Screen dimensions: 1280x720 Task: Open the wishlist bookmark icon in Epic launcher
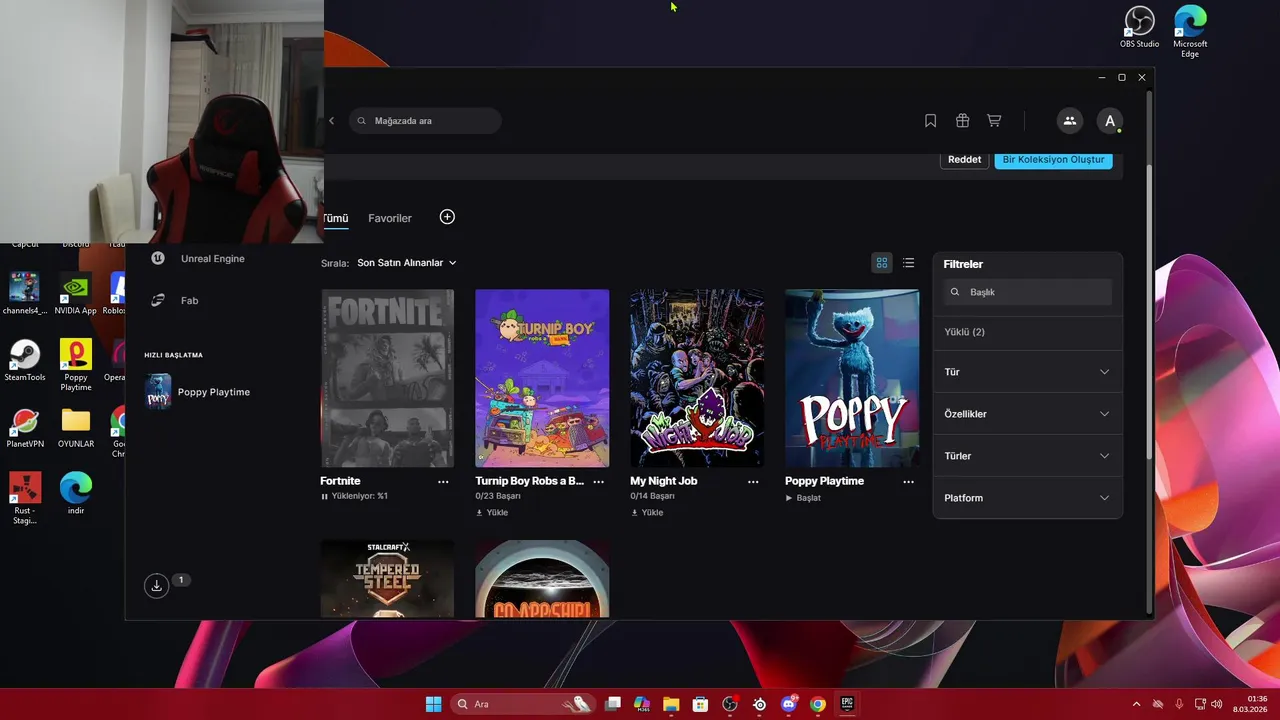930,121
